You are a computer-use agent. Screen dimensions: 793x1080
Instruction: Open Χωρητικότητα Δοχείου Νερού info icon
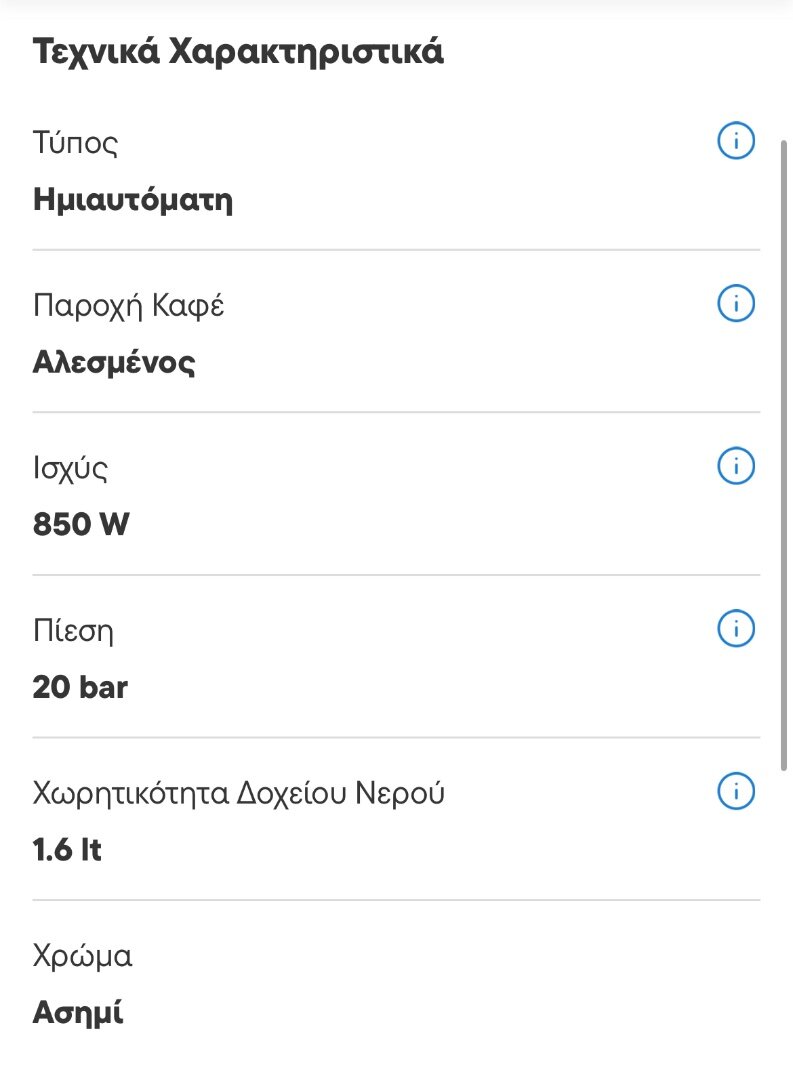[736, 792]
